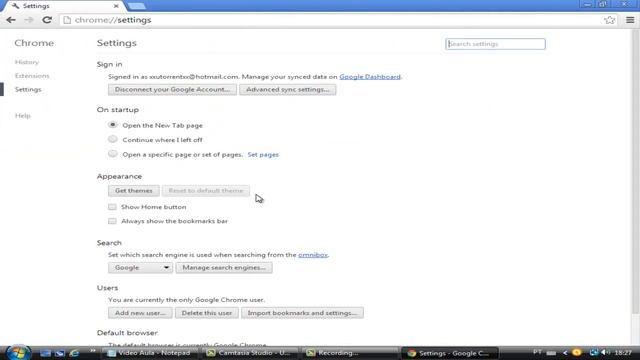This screenshot has height=360, width=640.
Task: Select Settings in the sidebar
Action: 28,89
